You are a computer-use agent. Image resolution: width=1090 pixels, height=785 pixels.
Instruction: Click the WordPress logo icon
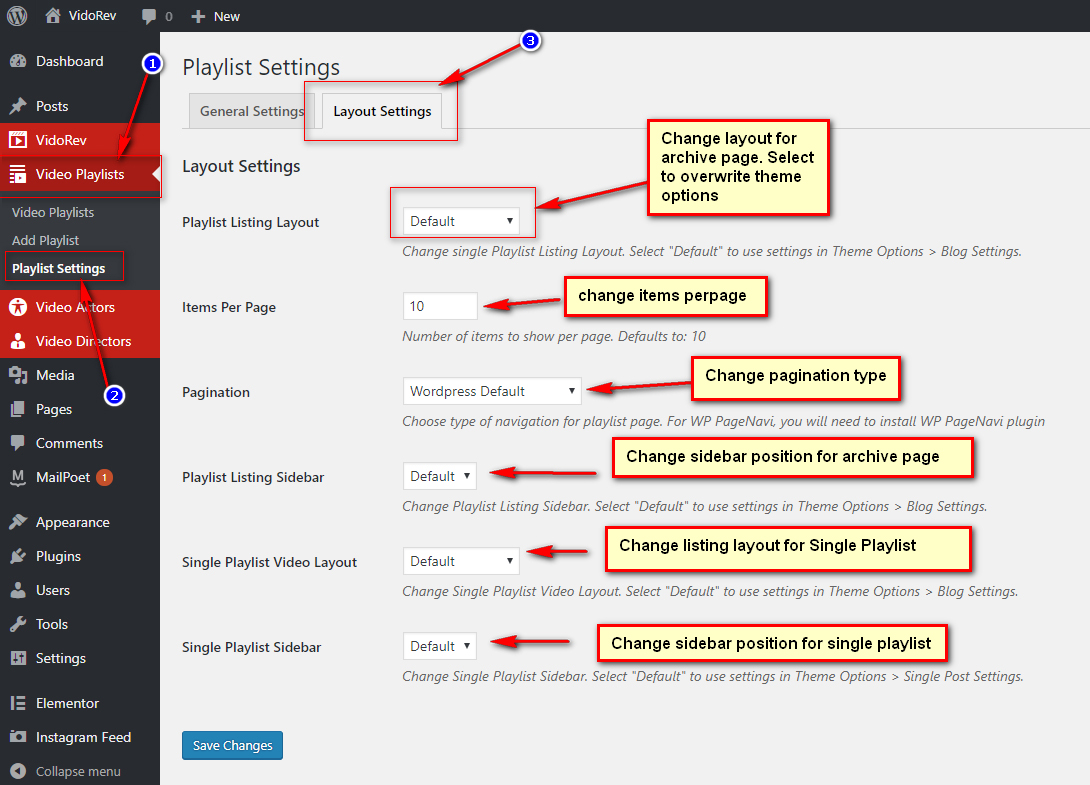17,16
